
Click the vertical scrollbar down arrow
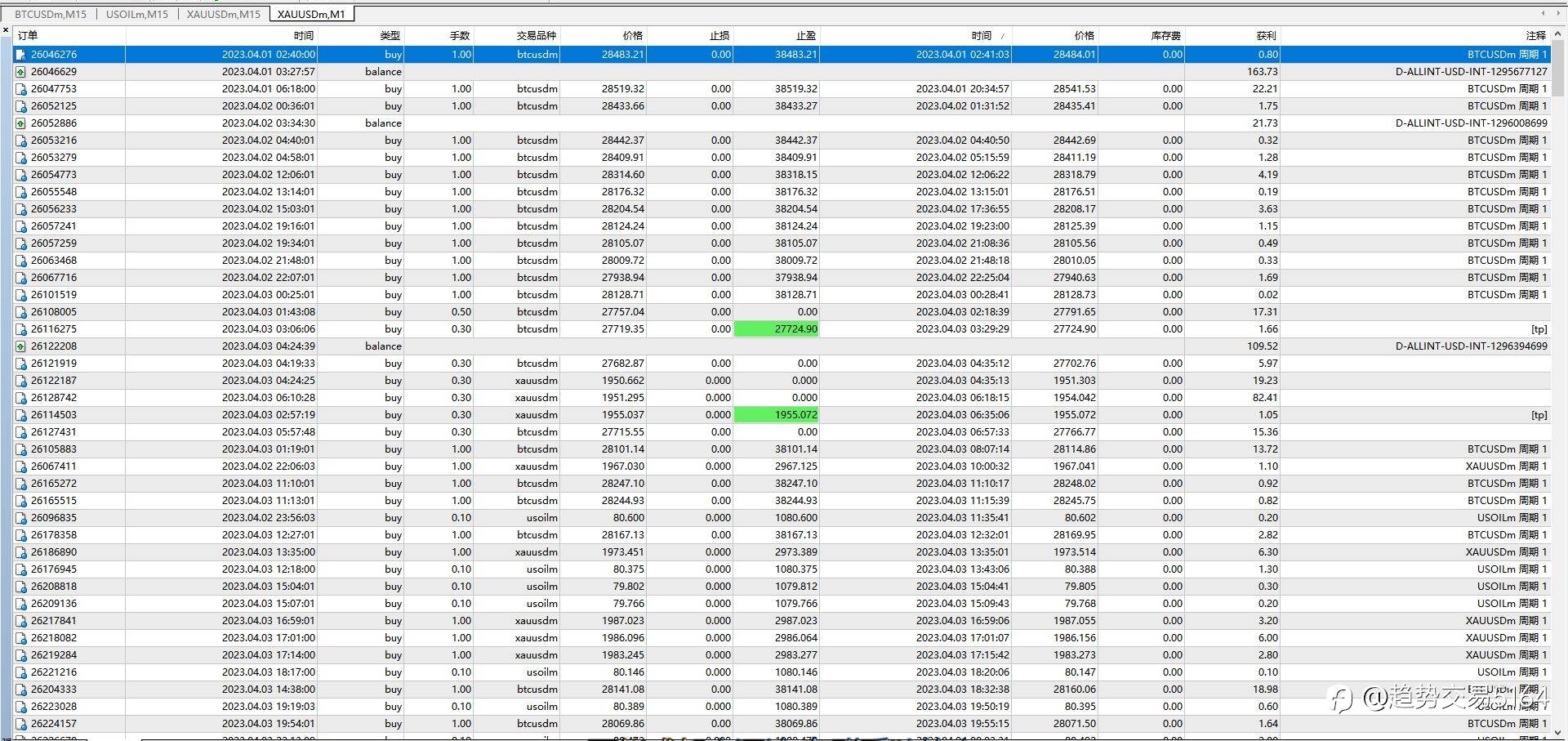point(1559,733)
